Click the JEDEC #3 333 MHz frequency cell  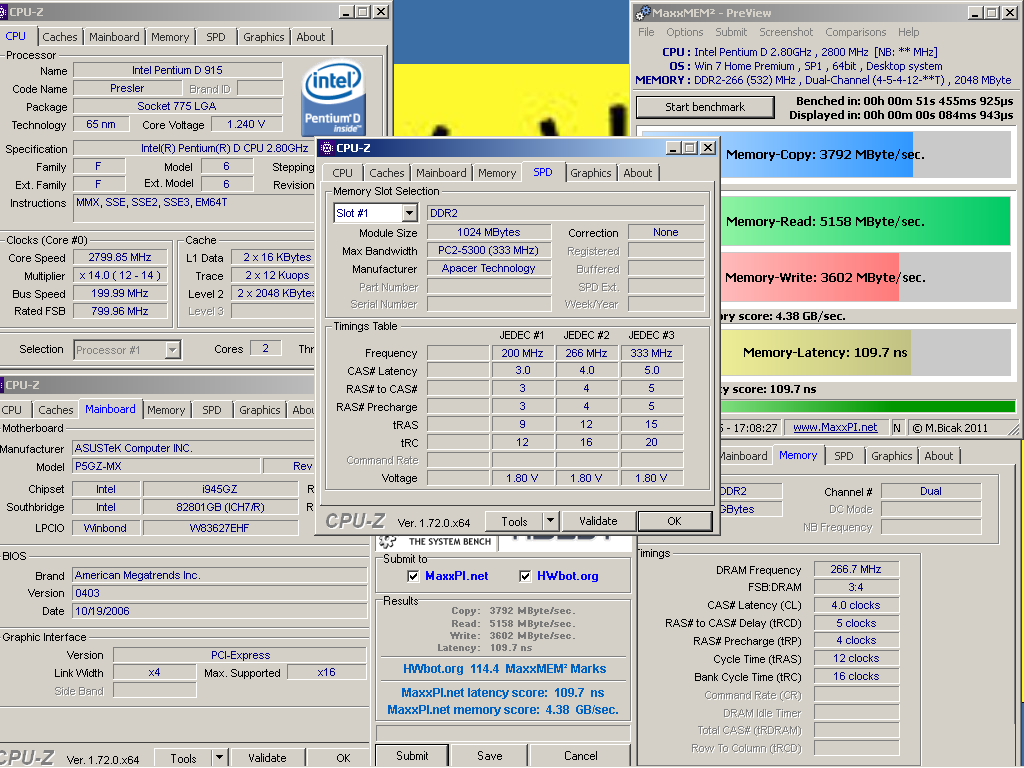coord(651,353)
